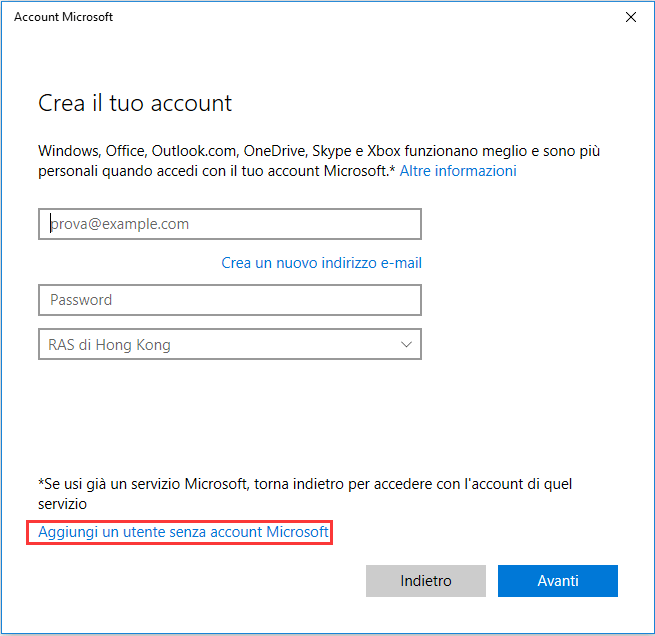Select the Crea il tuo account heading
Image resolution: width=655 pixels, height=636 pixels.
pos(135,103)
